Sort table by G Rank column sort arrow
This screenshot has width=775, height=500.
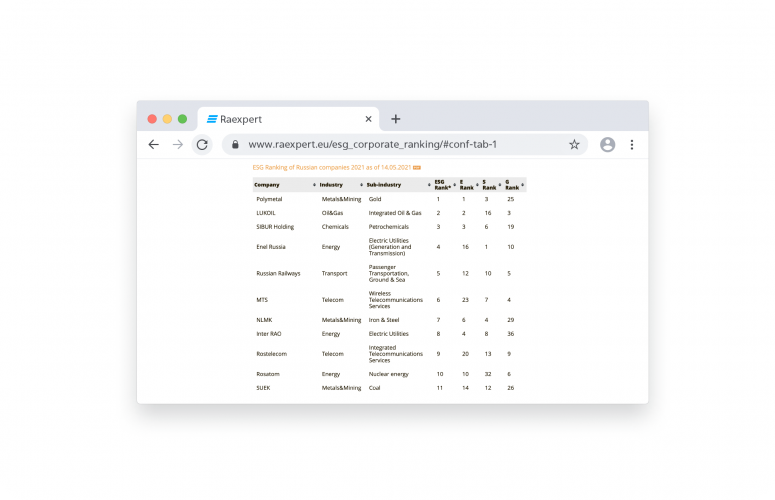point(522,185)
